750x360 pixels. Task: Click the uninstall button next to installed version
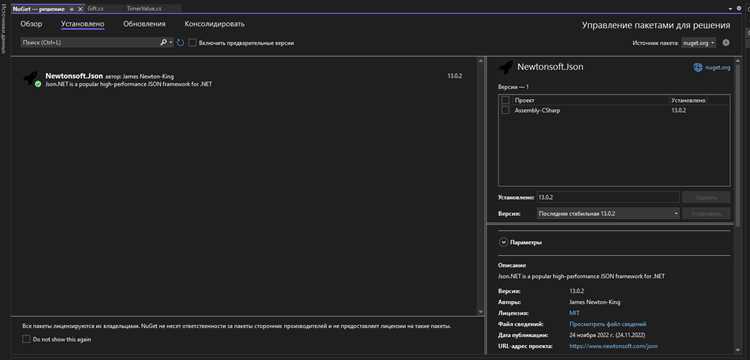[x=706, y=197]
